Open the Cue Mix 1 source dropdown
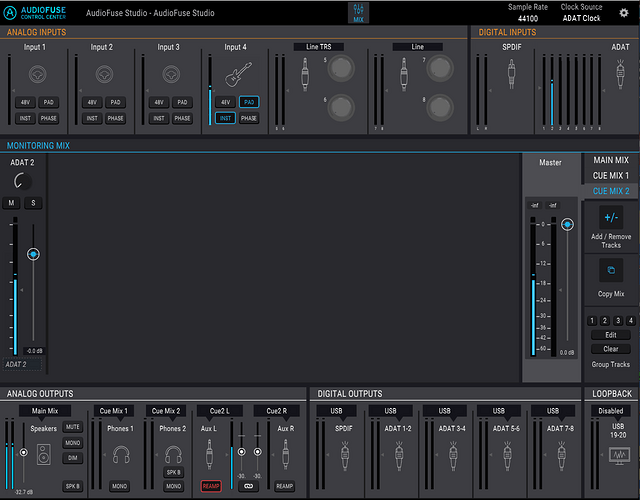 (113, 411)
